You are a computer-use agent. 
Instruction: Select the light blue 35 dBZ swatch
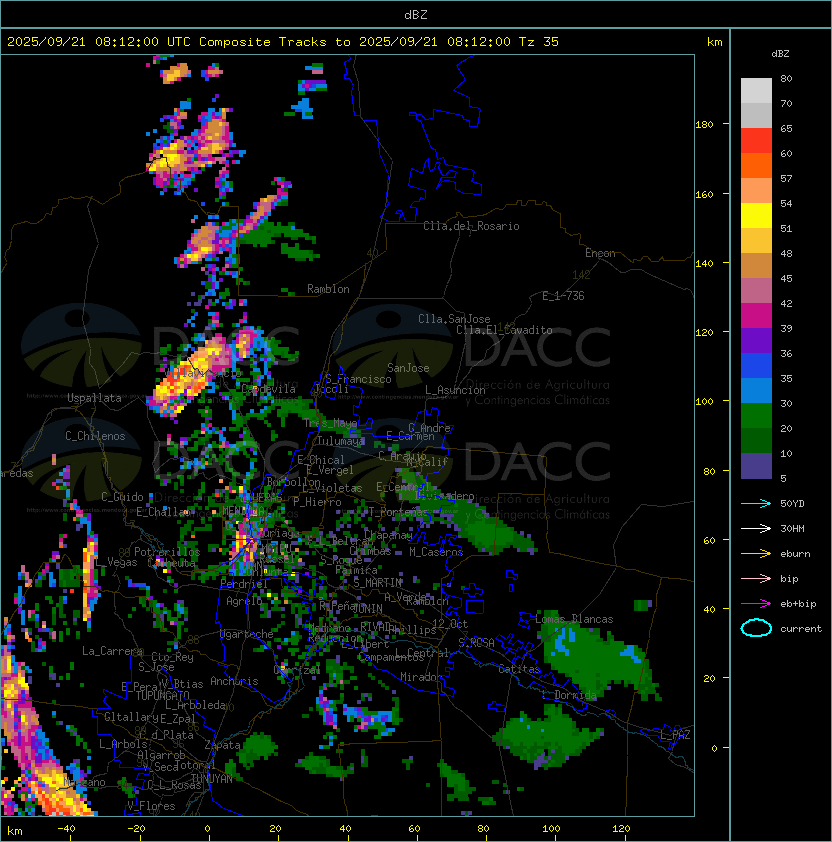point(756,390)
